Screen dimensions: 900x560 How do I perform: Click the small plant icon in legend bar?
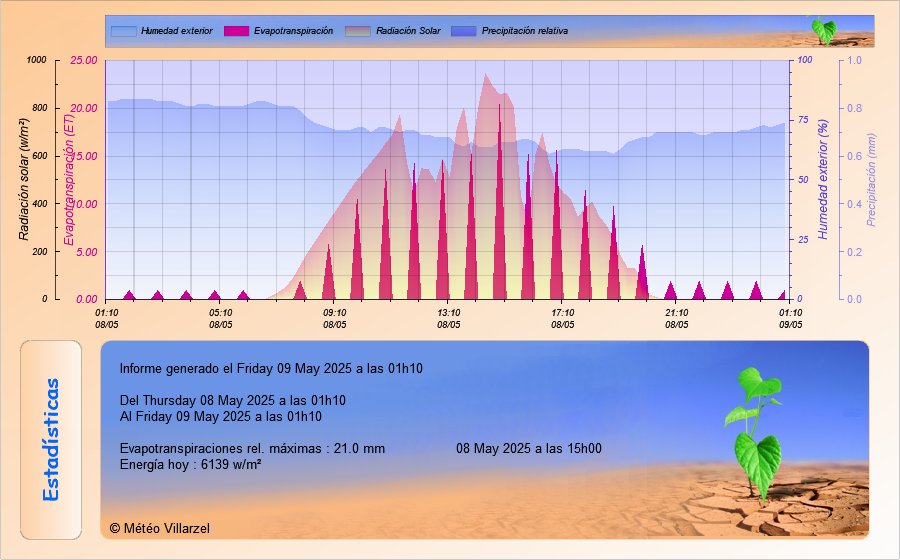coord(824,31)
